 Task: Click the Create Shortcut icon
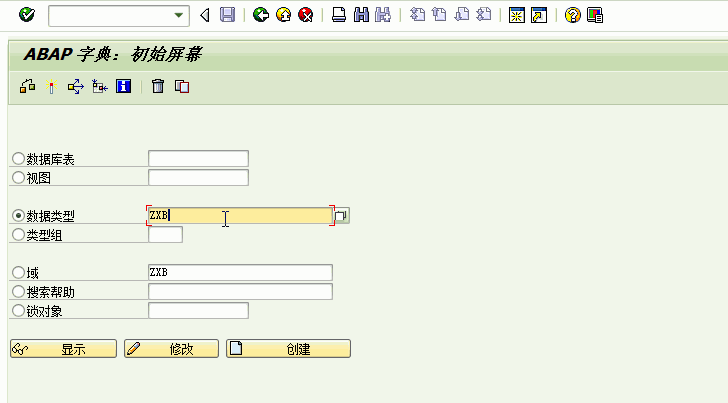coord(539,15)
